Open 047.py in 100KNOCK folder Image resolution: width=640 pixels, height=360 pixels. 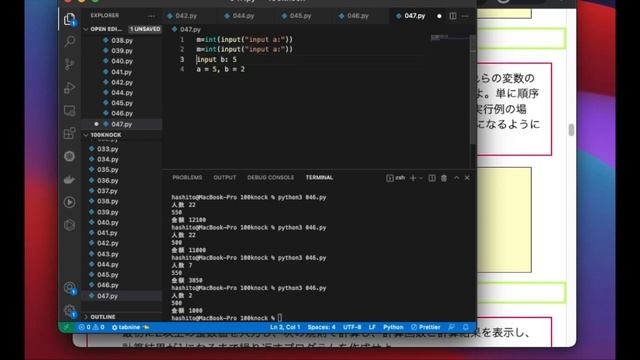[x=122, y=296]
